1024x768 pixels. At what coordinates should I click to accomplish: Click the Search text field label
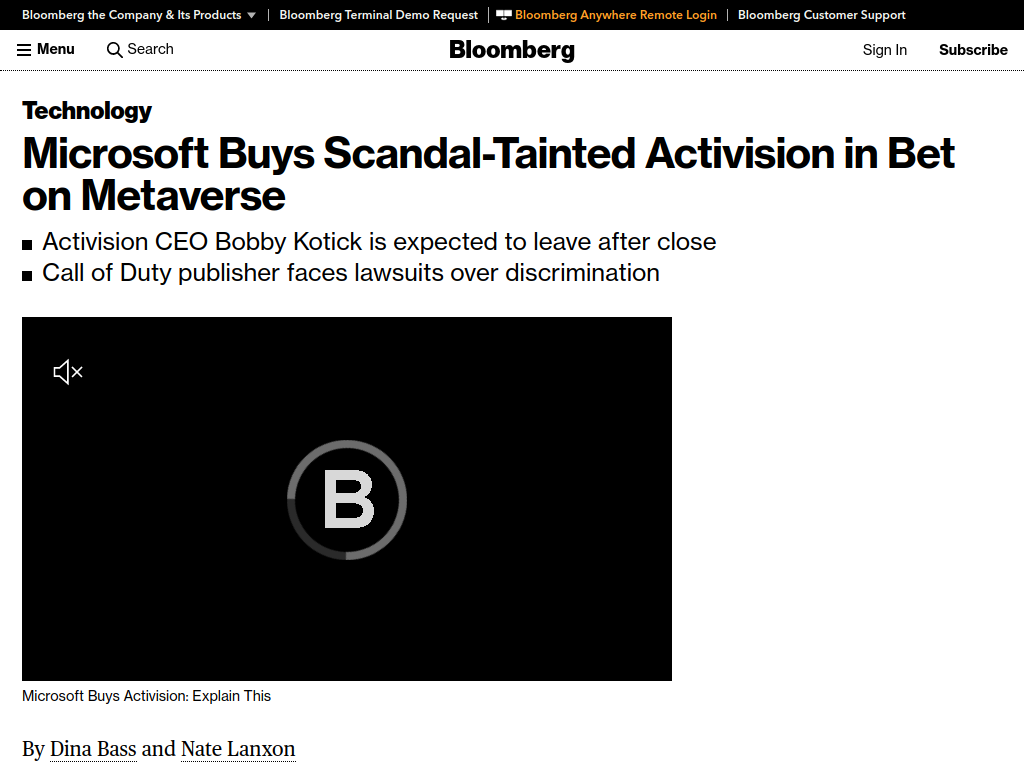click(x=150, y=49)
